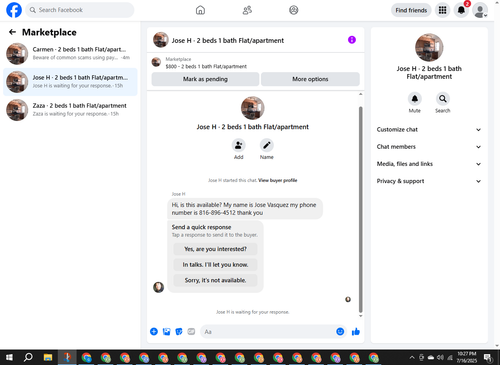This screenshot has height=365, width=500.
Task: Open the Facebook home feed icon
Action: (x=200, y=10)
